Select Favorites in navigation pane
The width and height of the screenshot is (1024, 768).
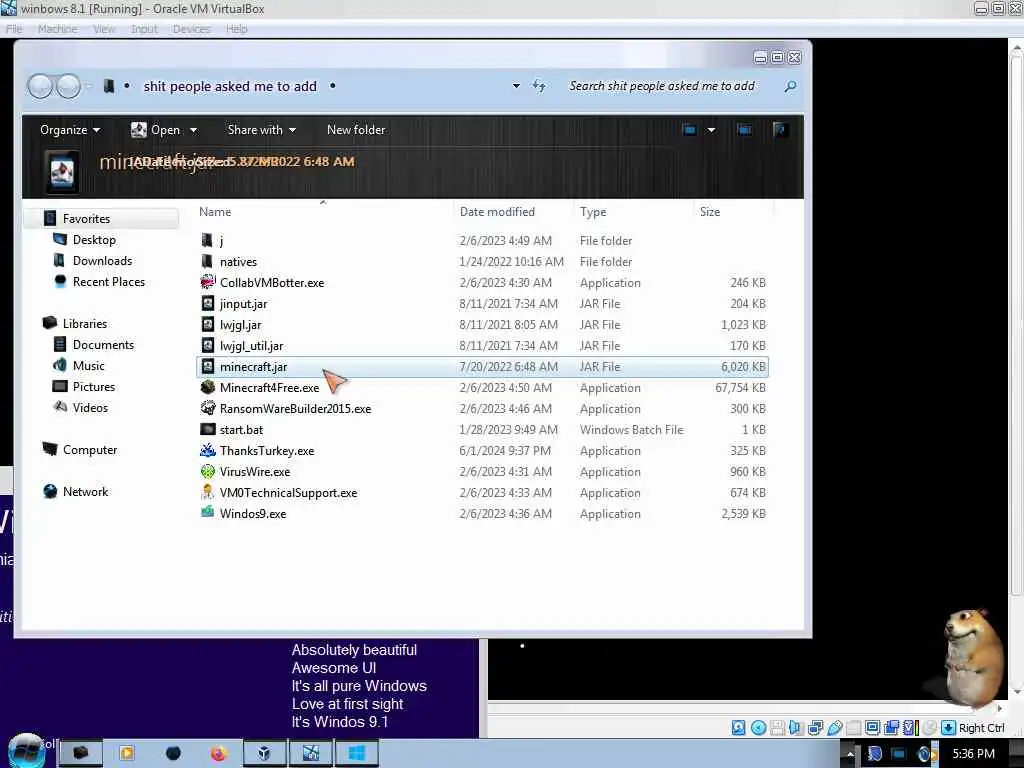(101, 218)
